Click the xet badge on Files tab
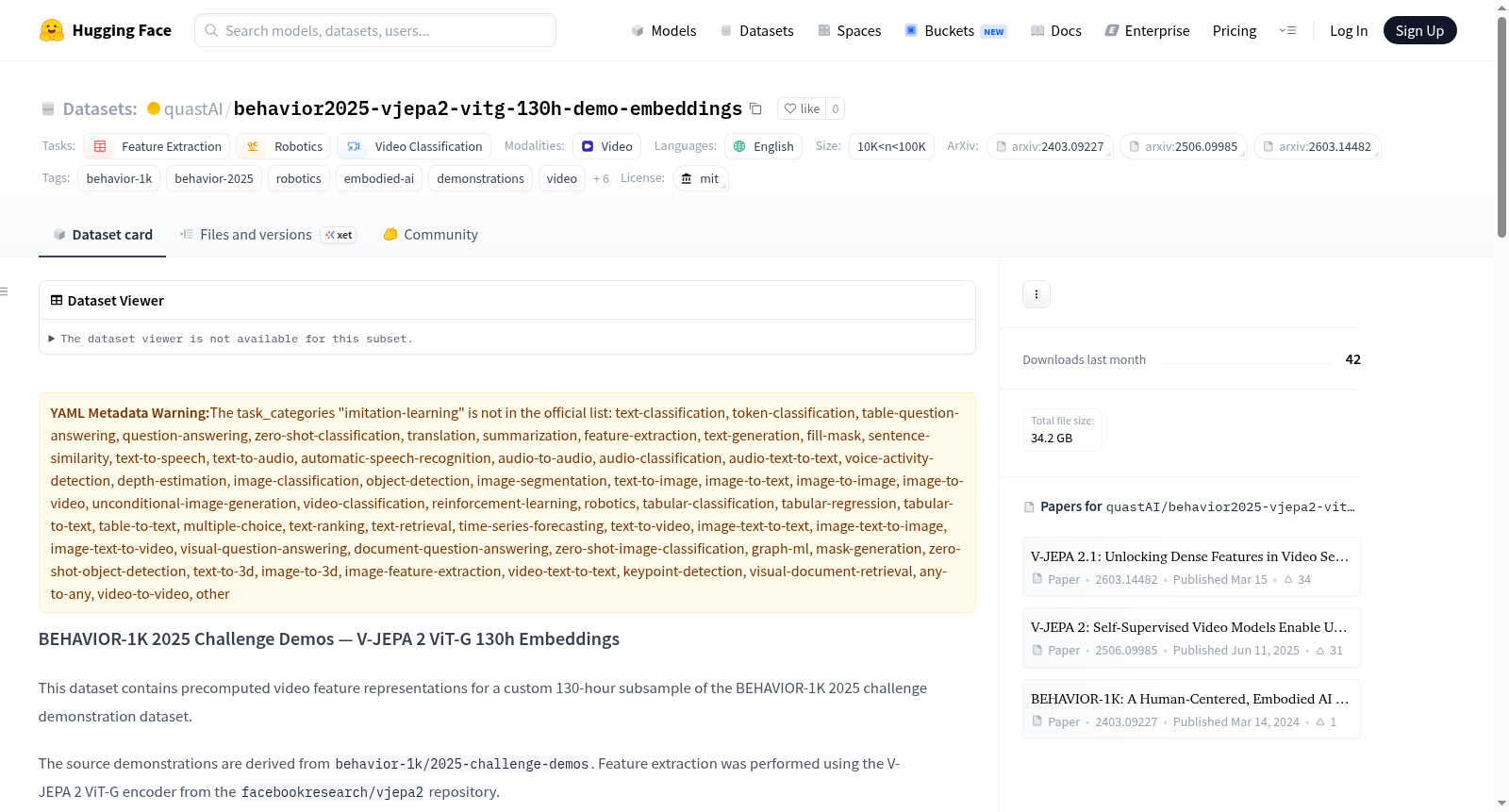The height and width of the screenshot is (812, 1509). (x=339, y=235)
